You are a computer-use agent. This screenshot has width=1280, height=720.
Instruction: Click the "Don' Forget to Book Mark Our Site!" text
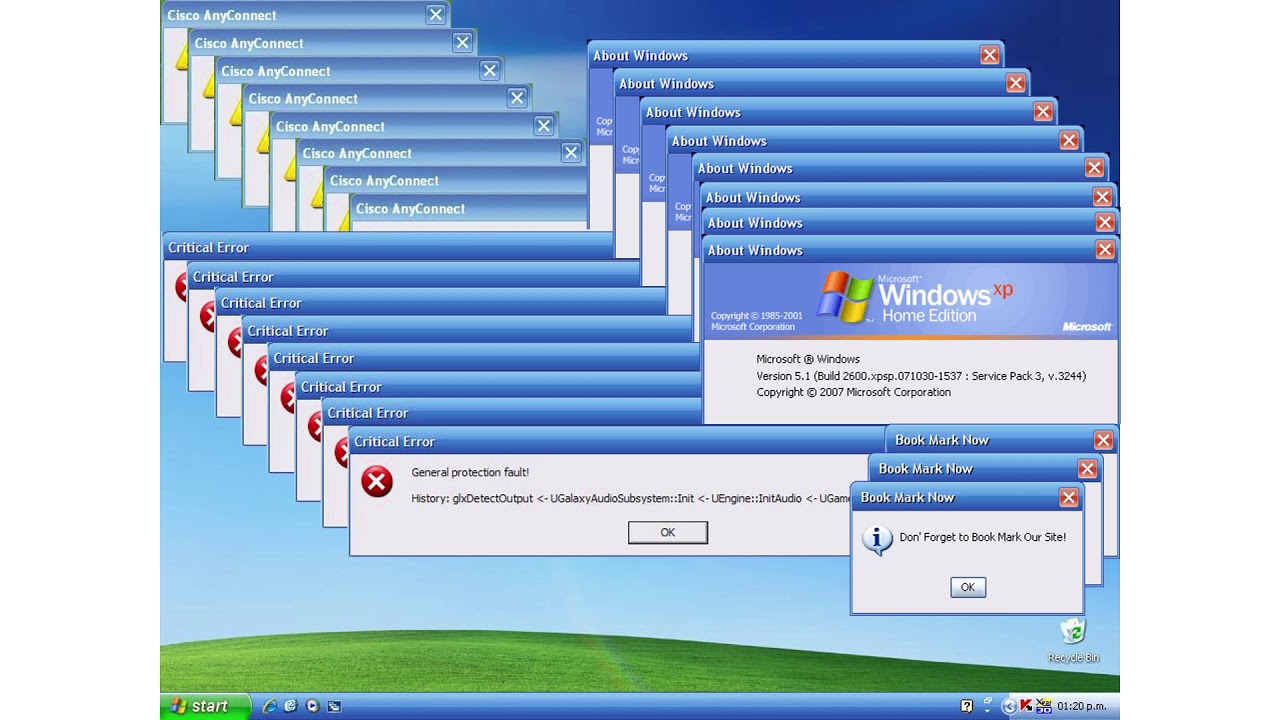(x=983, y=537)
